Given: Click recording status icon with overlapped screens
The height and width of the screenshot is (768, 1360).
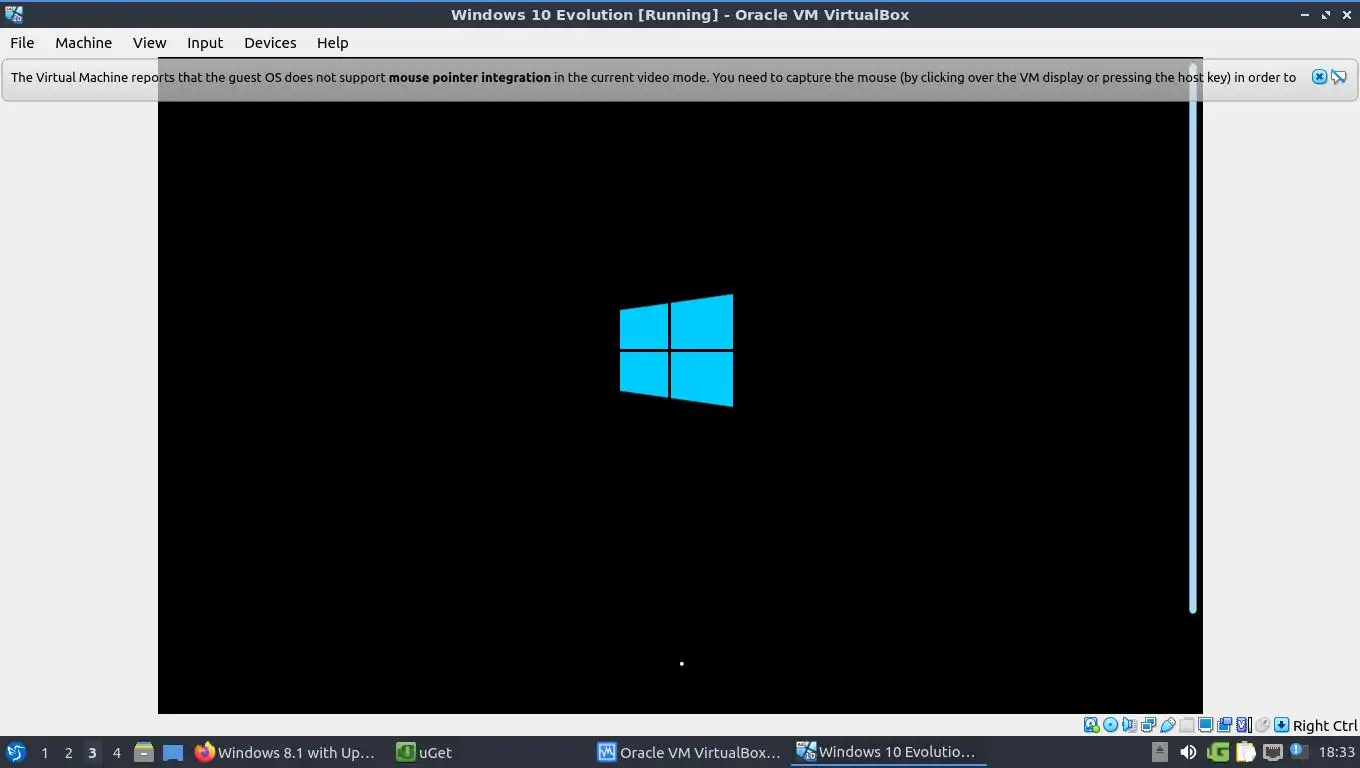Looking at the screenshot, I should tap(1224, 725).
